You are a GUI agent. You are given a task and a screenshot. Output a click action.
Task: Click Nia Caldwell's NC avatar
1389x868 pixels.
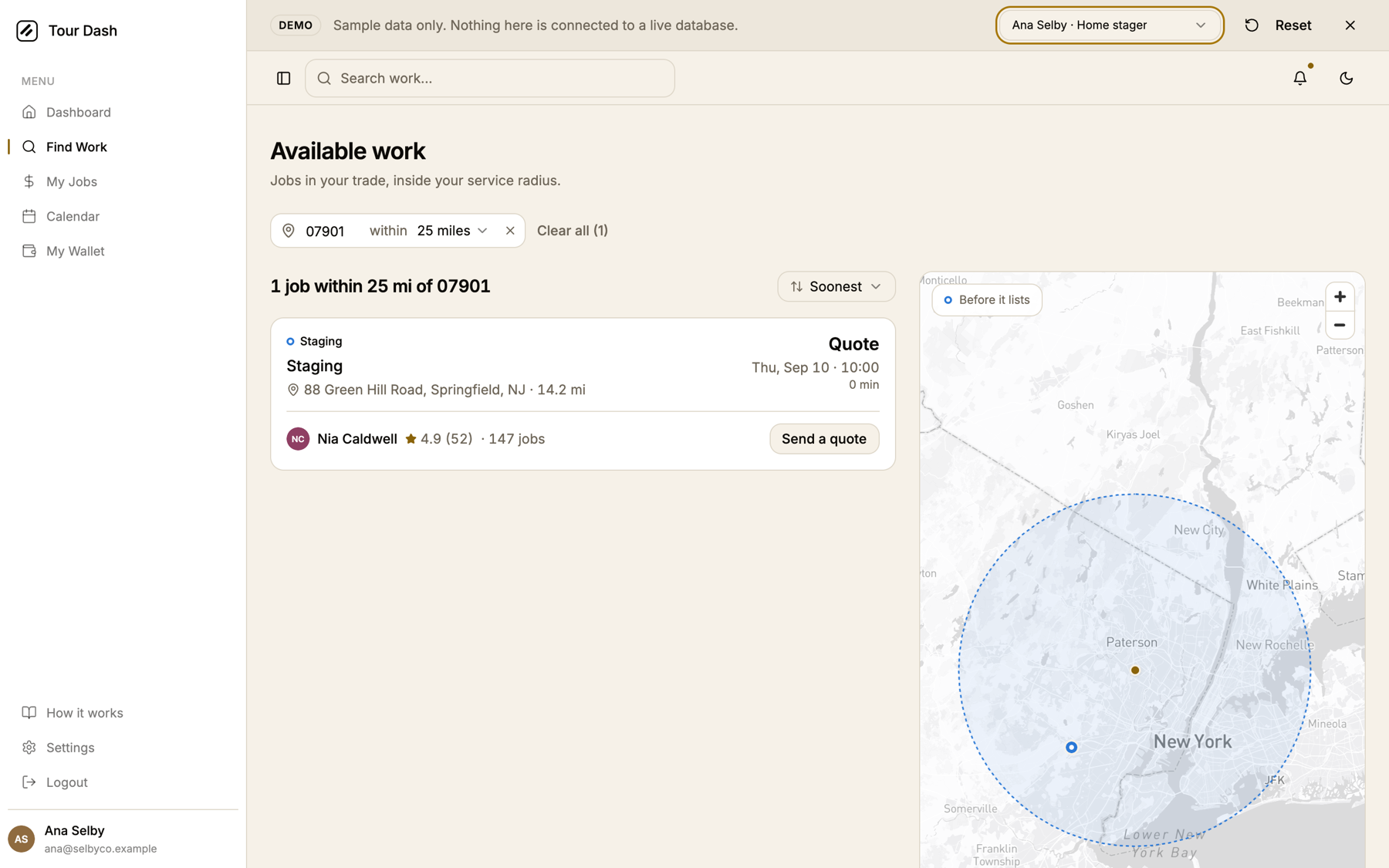[298, 439]
